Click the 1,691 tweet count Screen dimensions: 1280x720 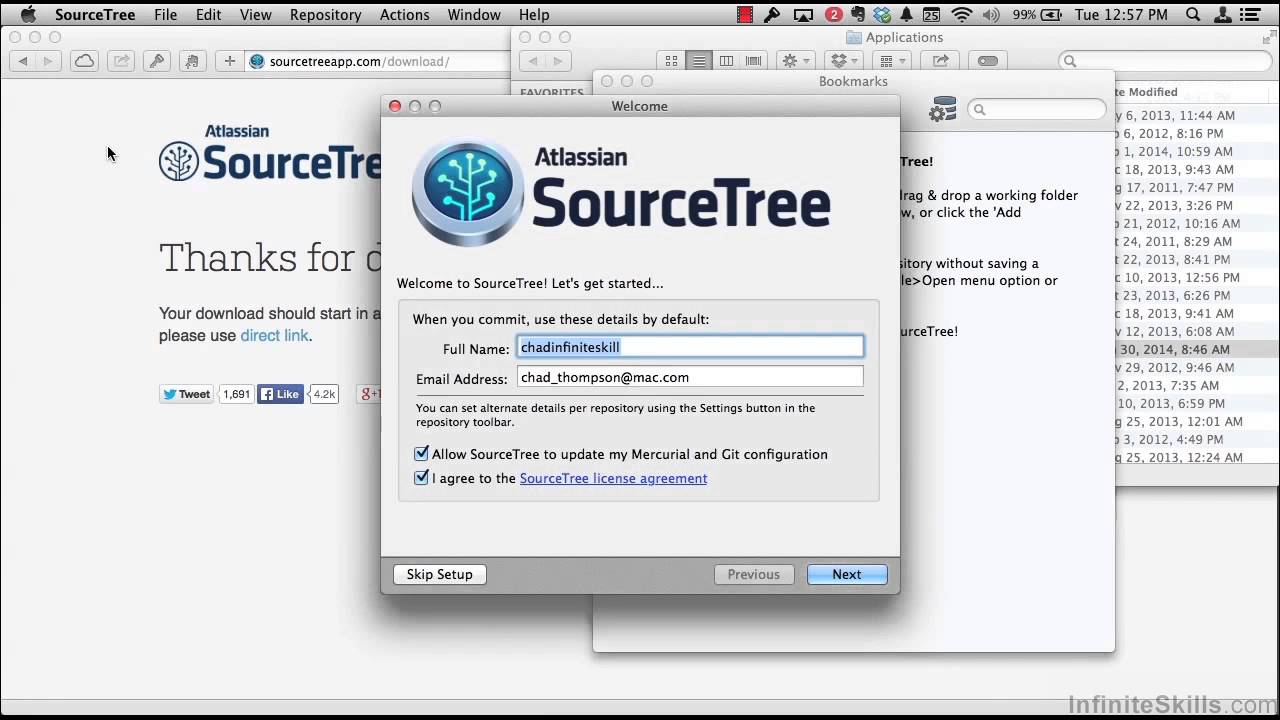click(x=236, y=394)
